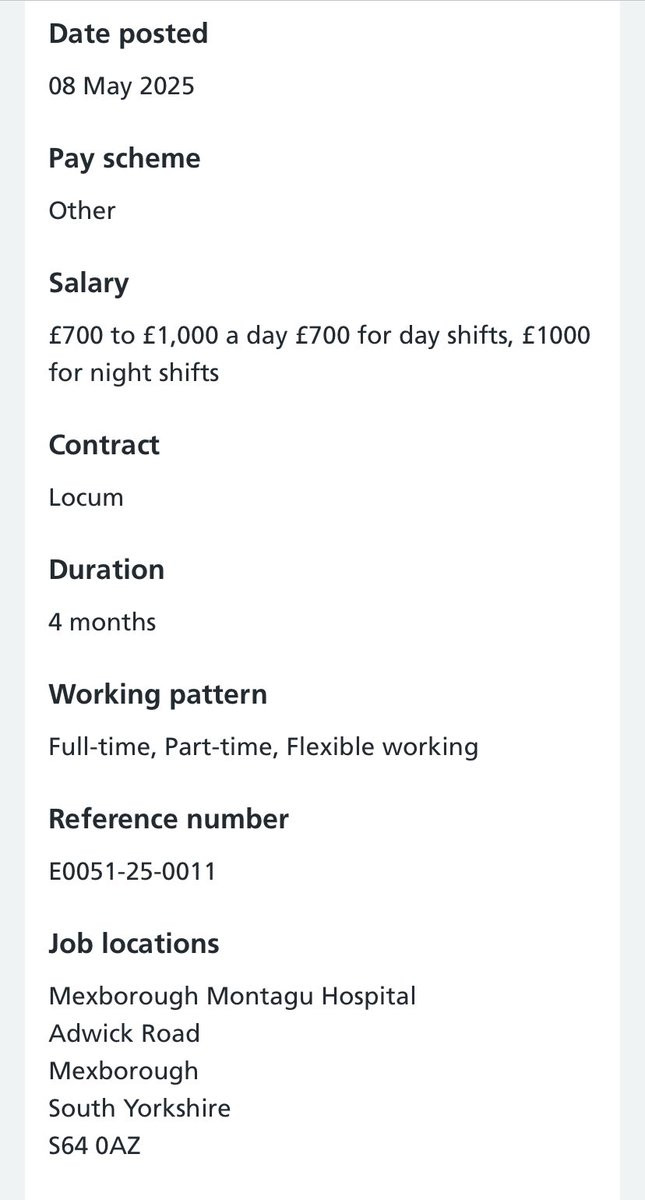Select the S64 0AZ postcode

pyautogui.click(x=95, y=1146)
